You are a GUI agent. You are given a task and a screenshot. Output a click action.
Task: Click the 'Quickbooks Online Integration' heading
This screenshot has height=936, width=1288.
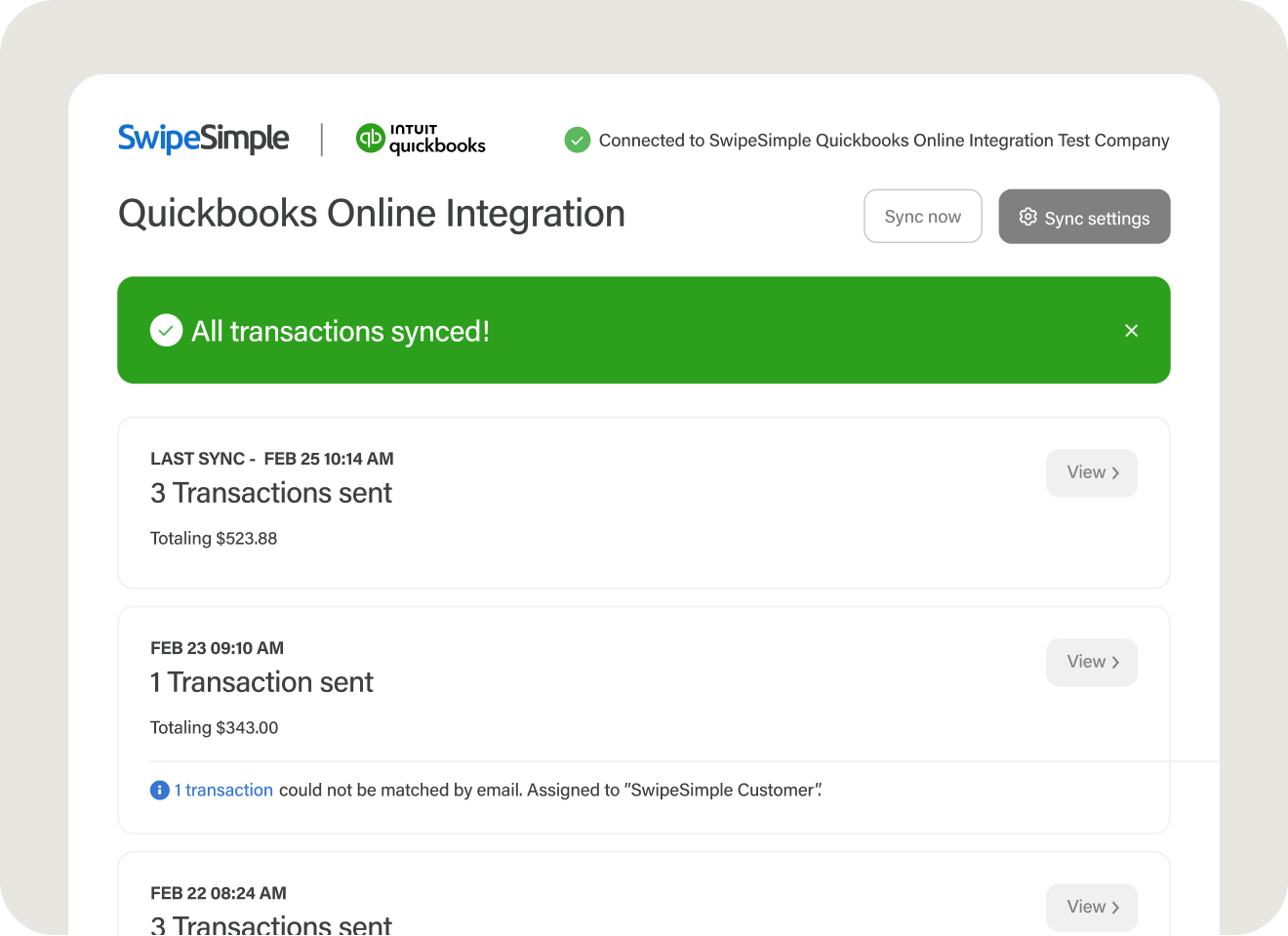(x=372, y=214)
